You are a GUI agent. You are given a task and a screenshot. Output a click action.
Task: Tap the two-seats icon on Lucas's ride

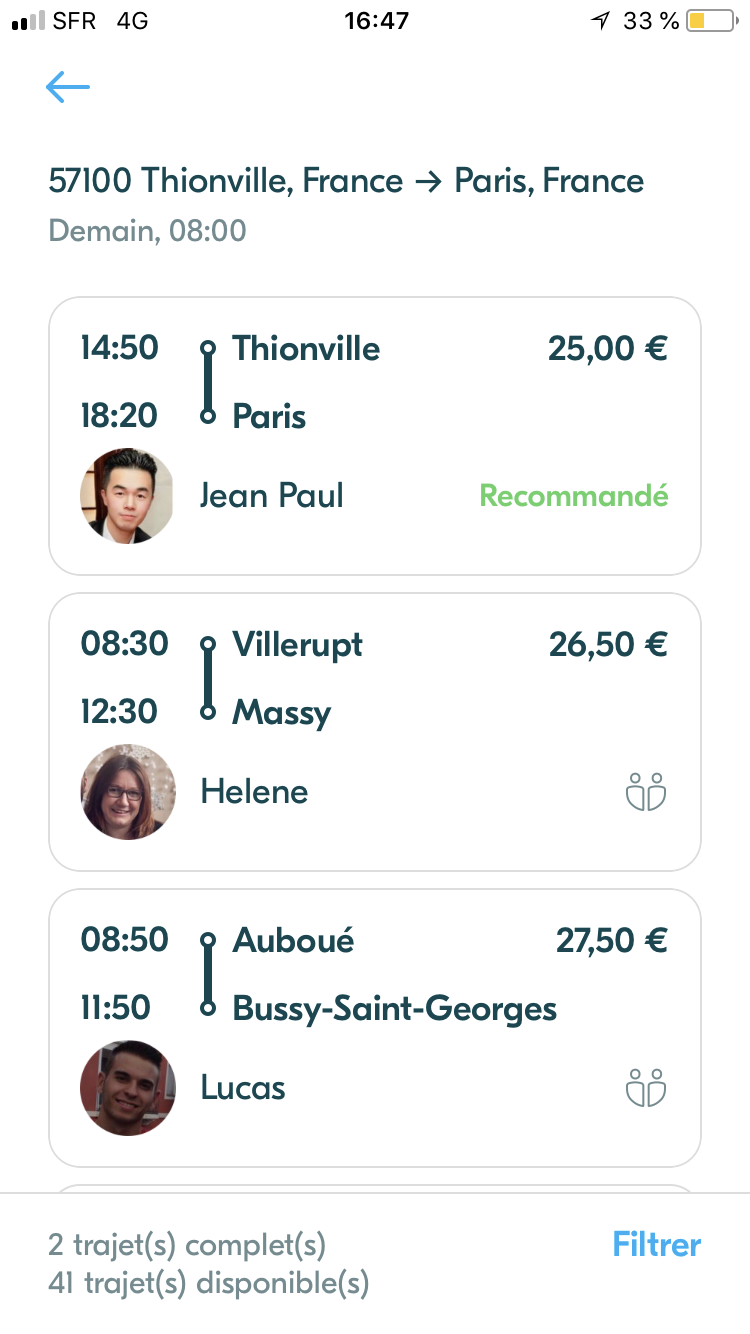(646, 1088)
